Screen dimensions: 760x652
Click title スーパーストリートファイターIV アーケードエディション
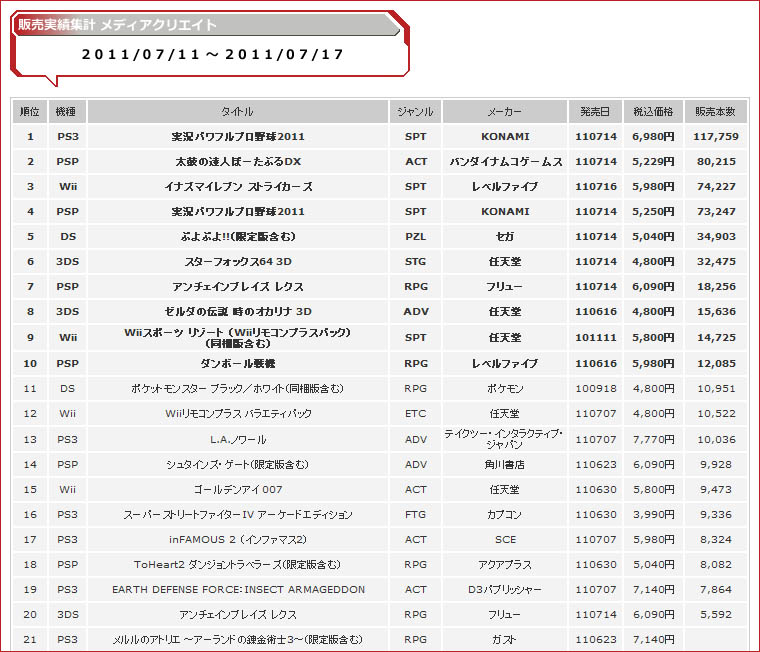[x=238, y=515]
